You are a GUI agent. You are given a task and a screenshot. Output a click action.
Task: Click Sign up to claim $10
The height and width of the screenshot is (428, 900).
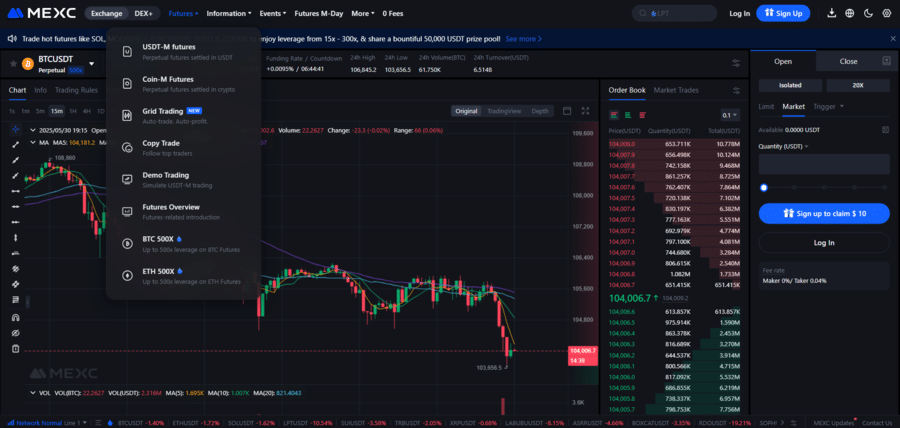[824, 213]
